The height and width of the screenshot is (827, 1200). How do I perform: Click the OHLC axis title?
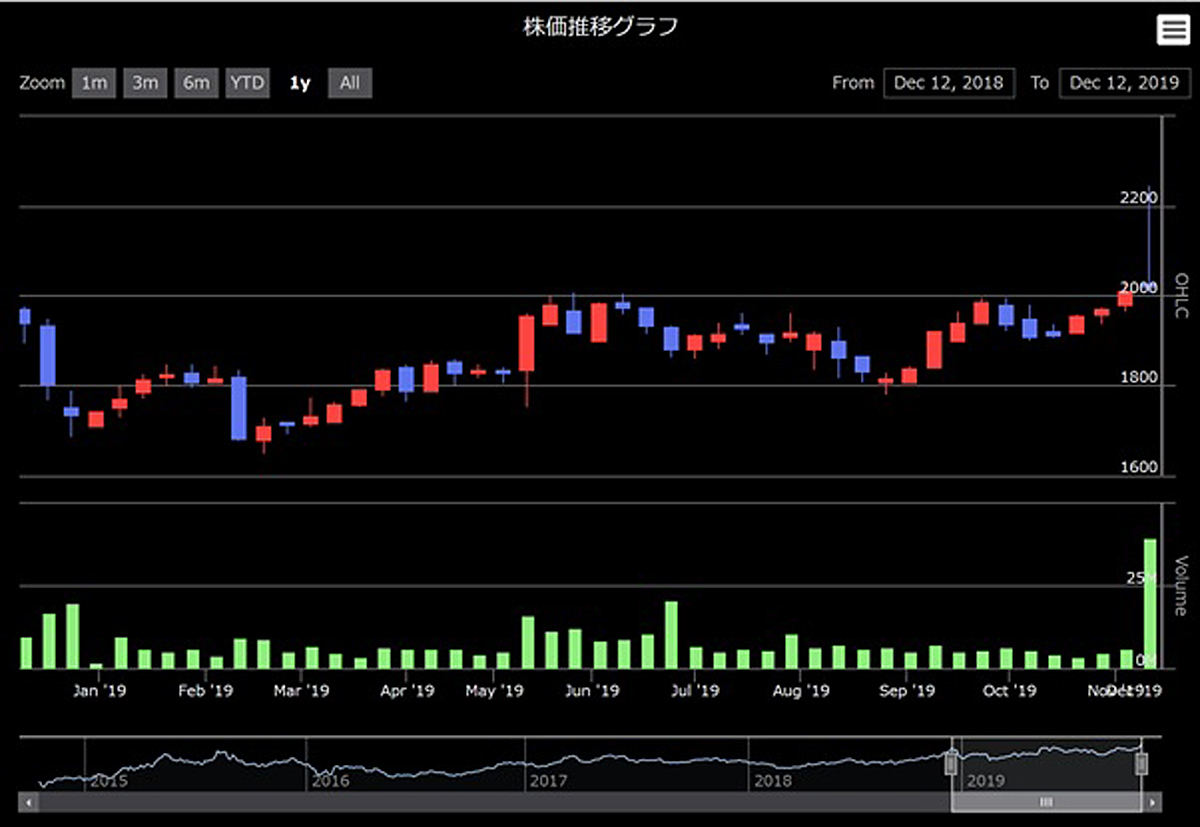[1180, 296]
